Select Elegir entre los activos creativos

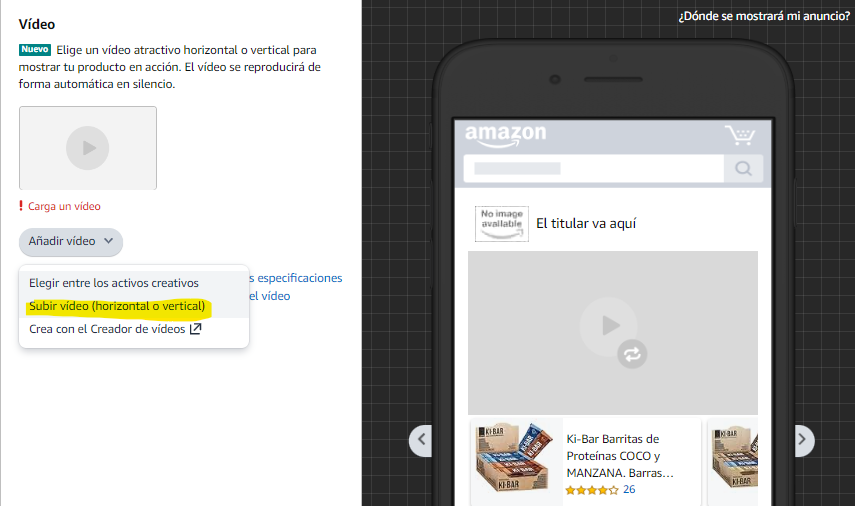(134, 283)
